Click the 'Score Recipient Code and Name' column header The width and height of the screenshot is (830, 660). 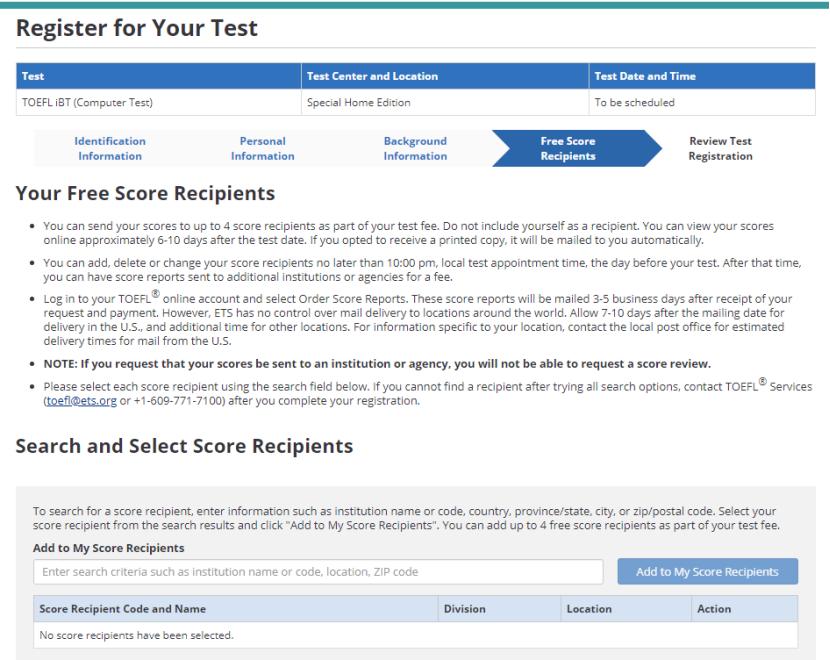(x=236, y=609)
